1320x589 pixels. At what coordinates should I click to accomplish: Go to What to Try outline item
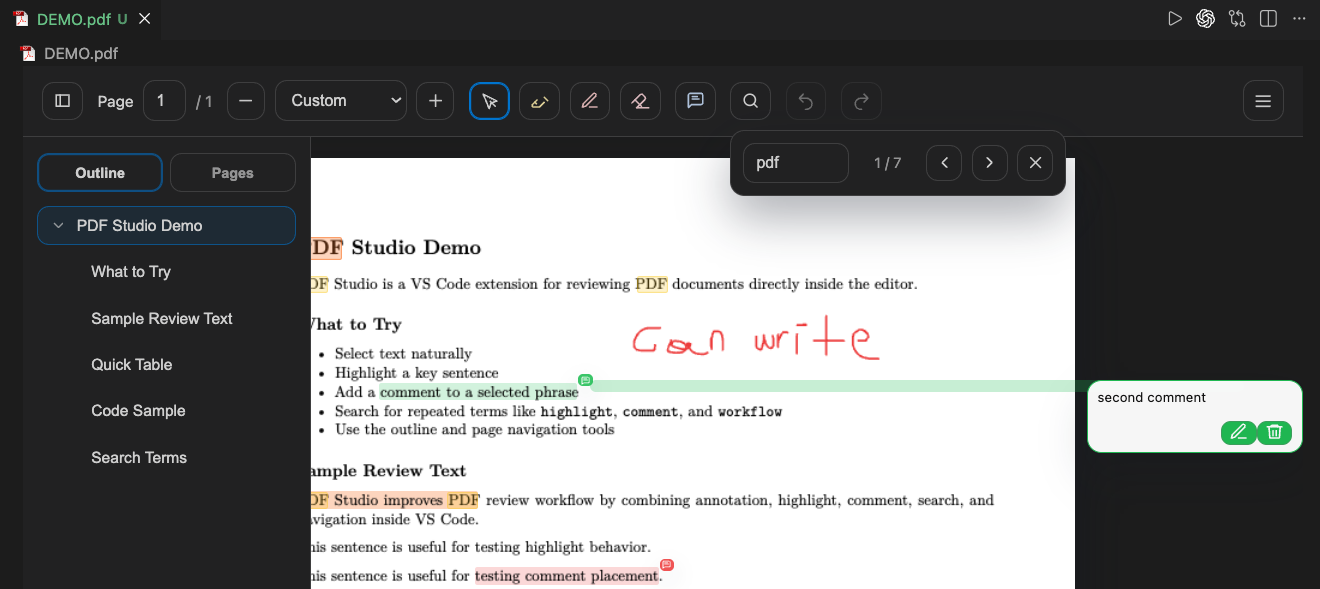pos(131,272)
